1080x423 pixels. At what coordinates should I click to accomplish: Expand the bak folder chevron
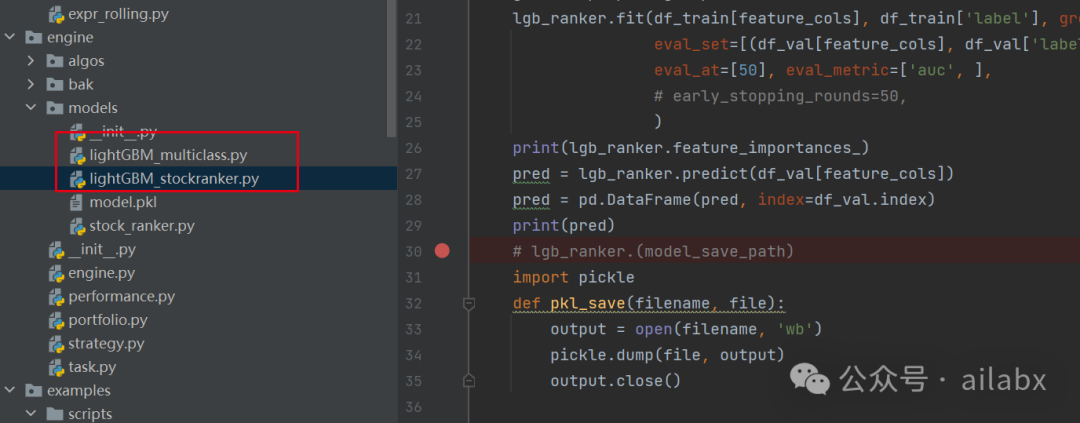30,85
